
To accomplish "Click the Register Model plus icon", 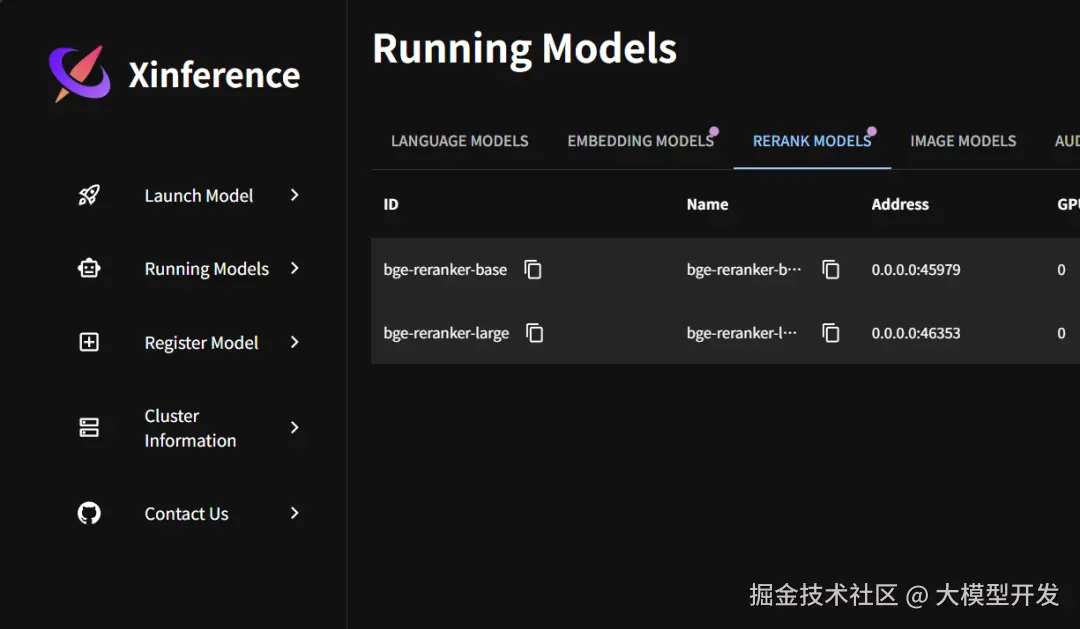I will [x=89, y=342].
